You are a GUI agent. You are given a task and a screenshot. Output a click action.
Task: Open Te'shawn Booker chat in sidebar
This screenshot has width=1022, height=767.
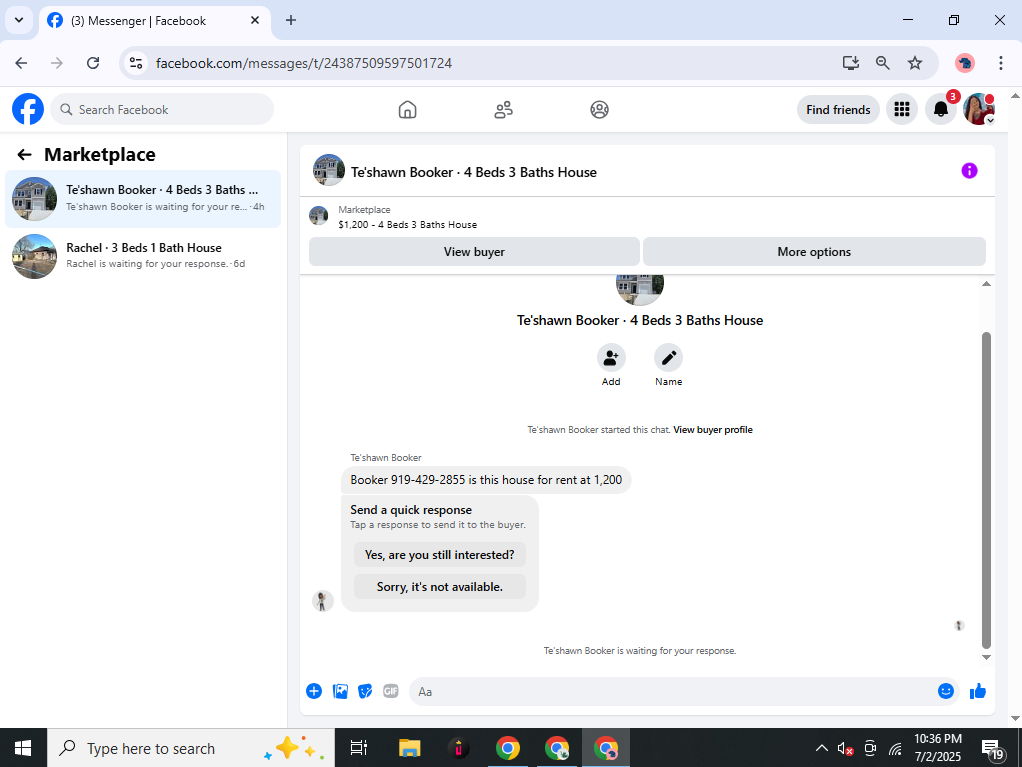coord(143,199)
